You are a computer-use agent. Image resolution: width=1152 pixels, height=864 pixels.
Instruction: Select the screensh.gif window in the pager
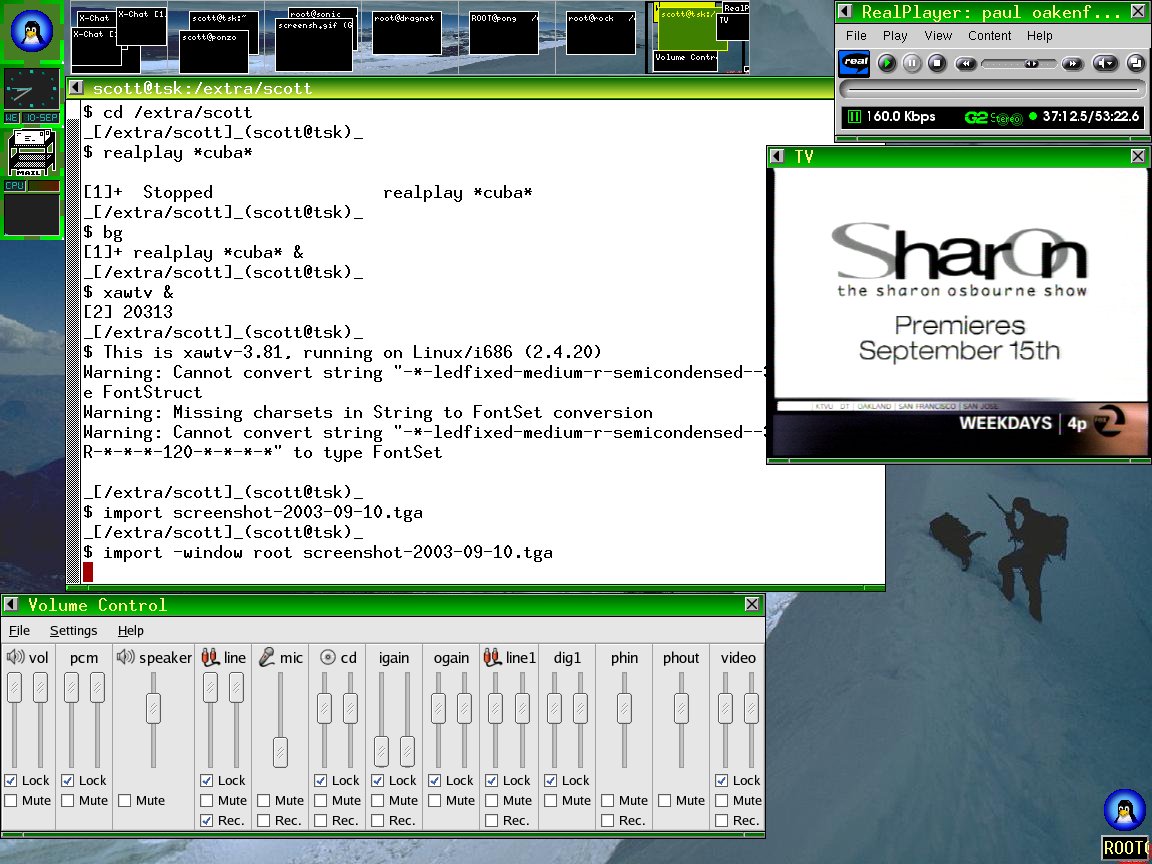point(314,45)
